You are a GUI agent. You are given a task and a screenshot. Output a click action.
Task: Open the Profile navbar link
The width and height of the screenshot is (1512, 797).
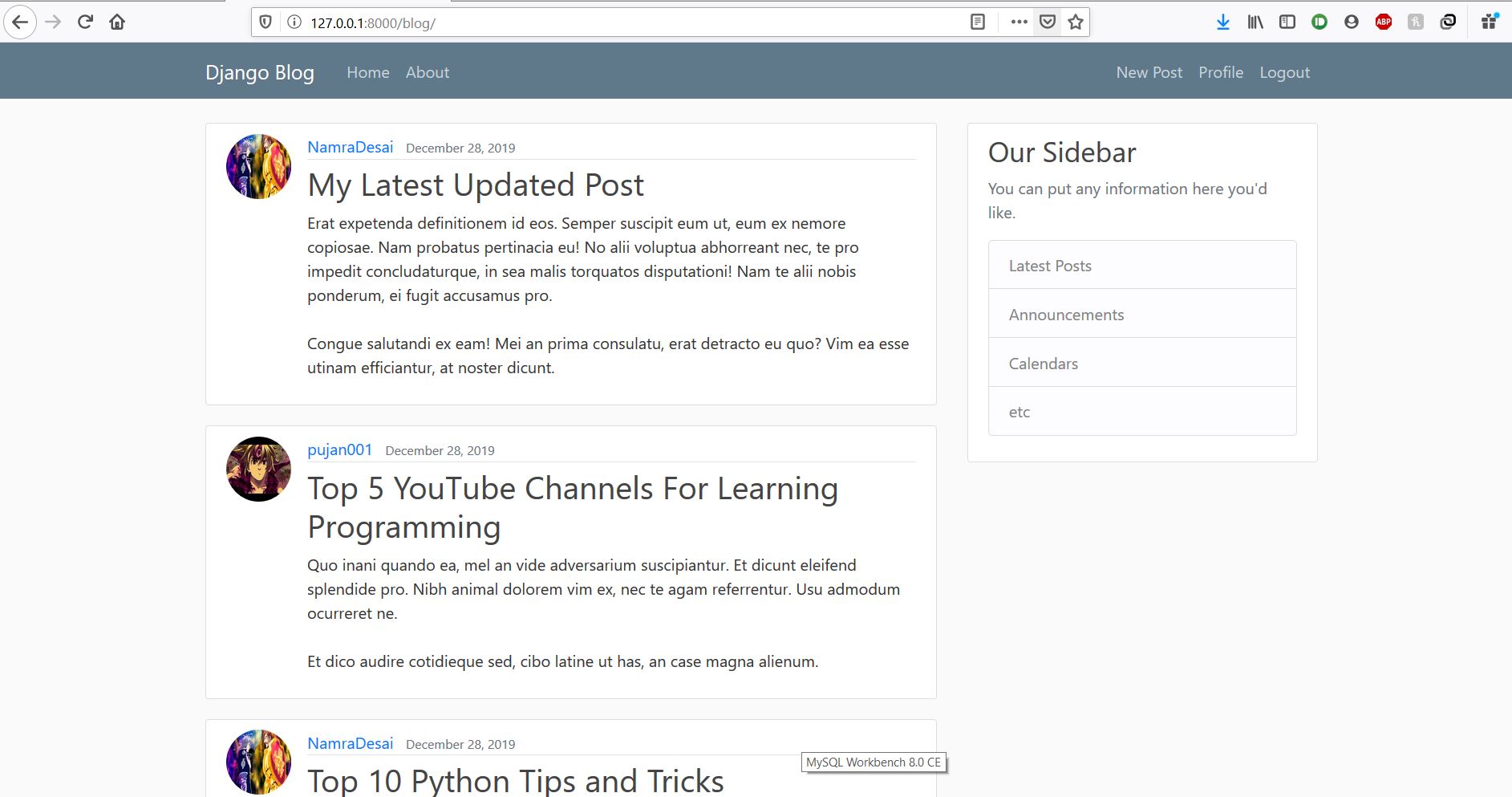(x=1221, y=72)
